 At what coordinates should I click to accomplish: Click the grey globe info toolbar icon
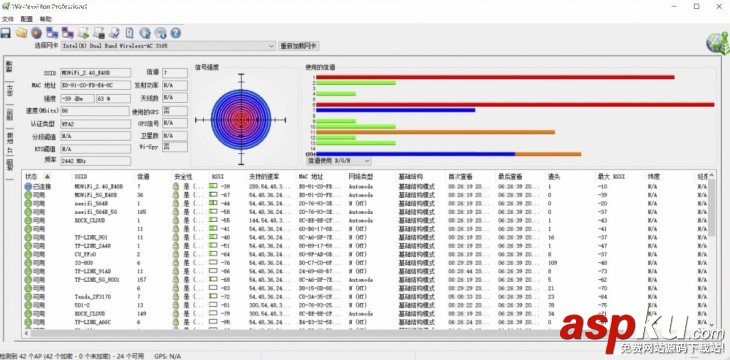point(161,33)
